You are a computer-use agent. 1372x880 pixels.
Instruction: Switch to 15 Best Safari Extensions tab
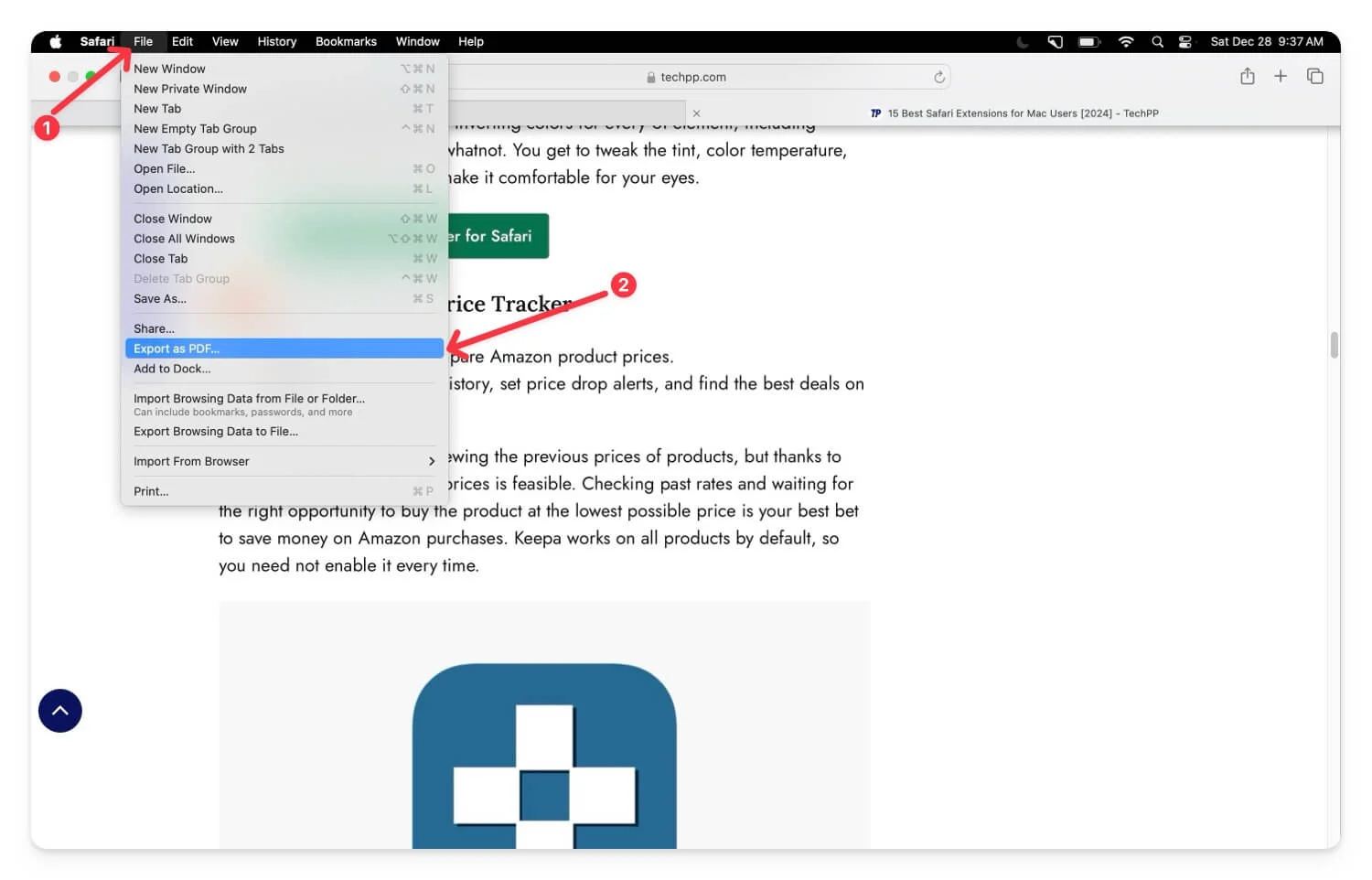[x=1013, y=113]
